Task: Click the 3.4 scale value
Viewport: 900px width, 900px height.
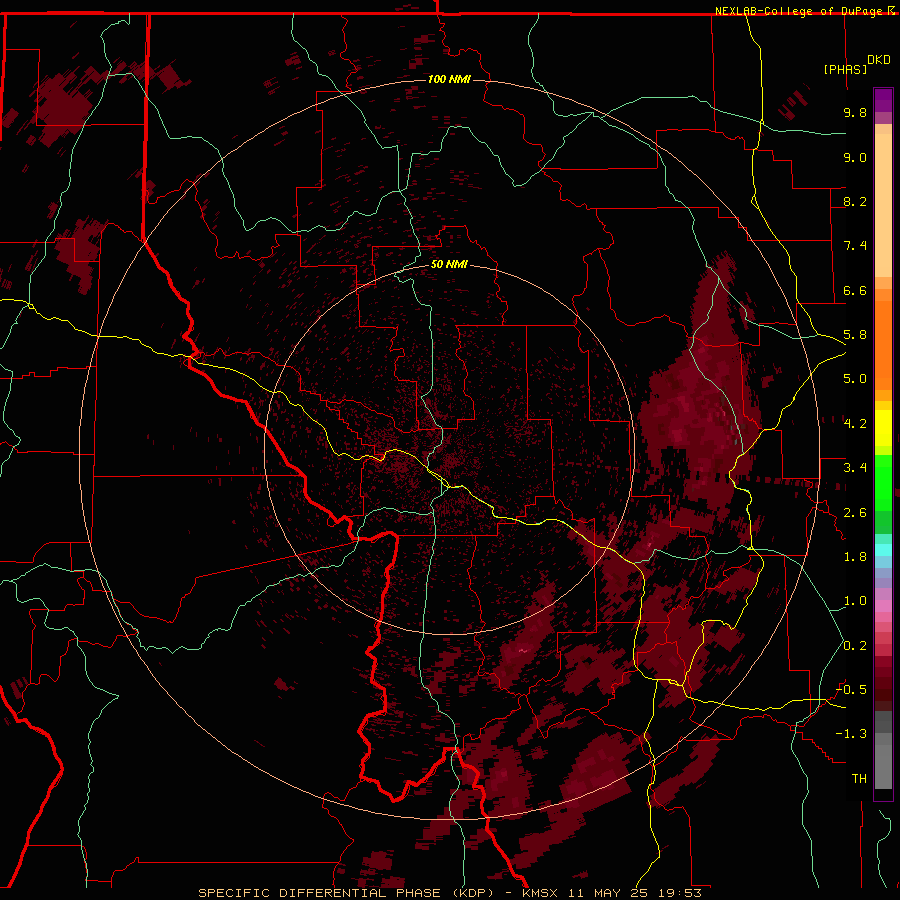Action: (855, 468)
